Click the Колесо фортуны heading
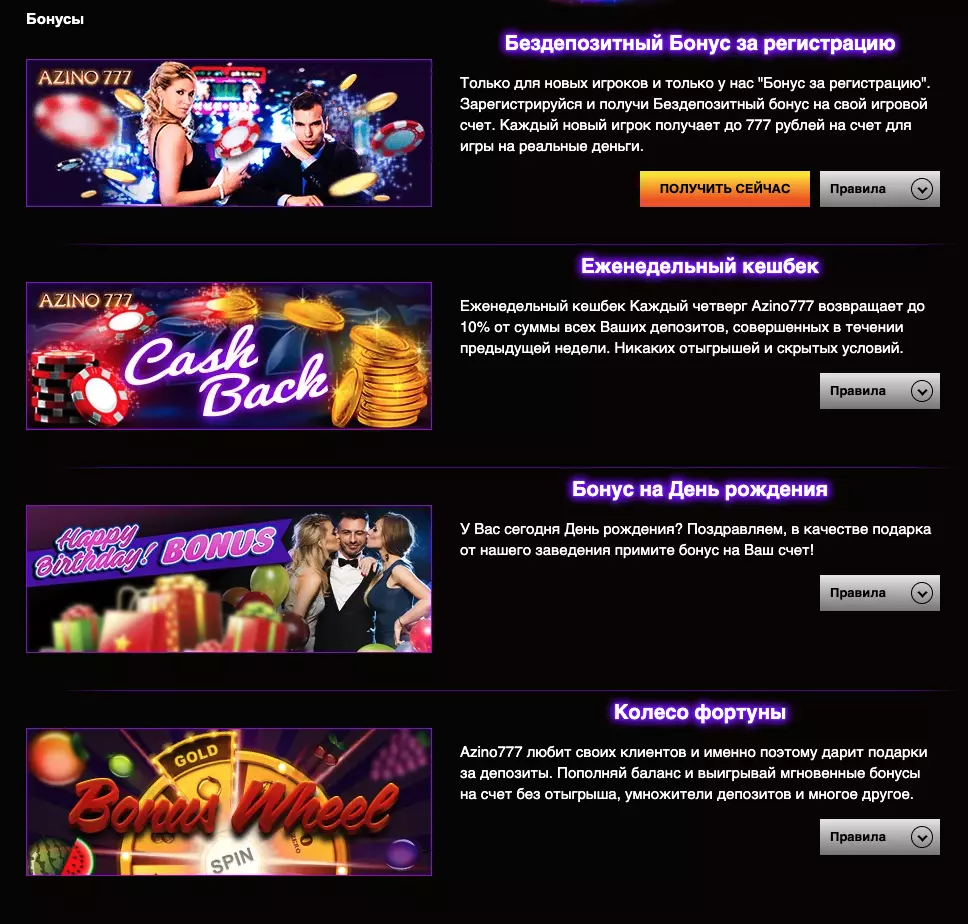Screen dimensions: 968x924 (x=699, y=712)
